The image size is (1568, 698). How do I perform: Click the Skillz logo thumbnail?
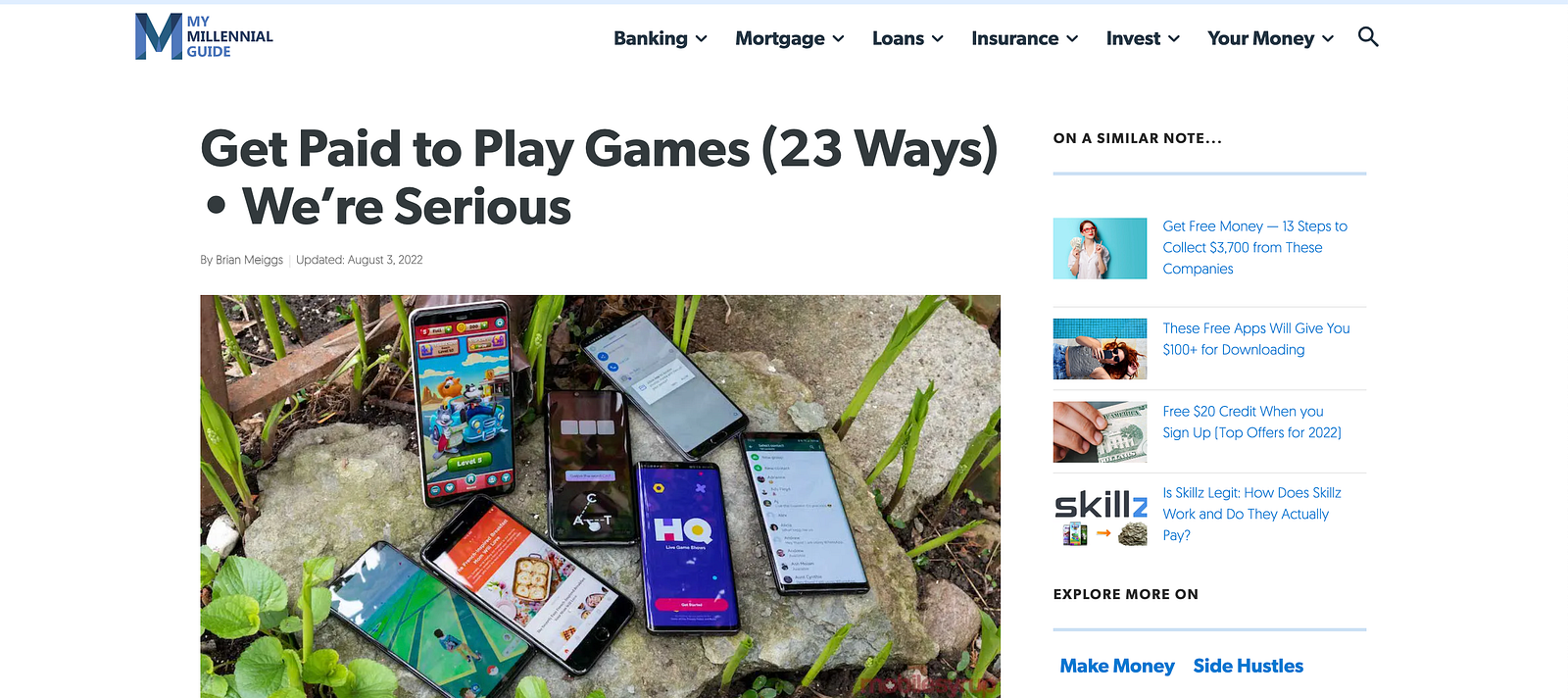click(1100, 515)
